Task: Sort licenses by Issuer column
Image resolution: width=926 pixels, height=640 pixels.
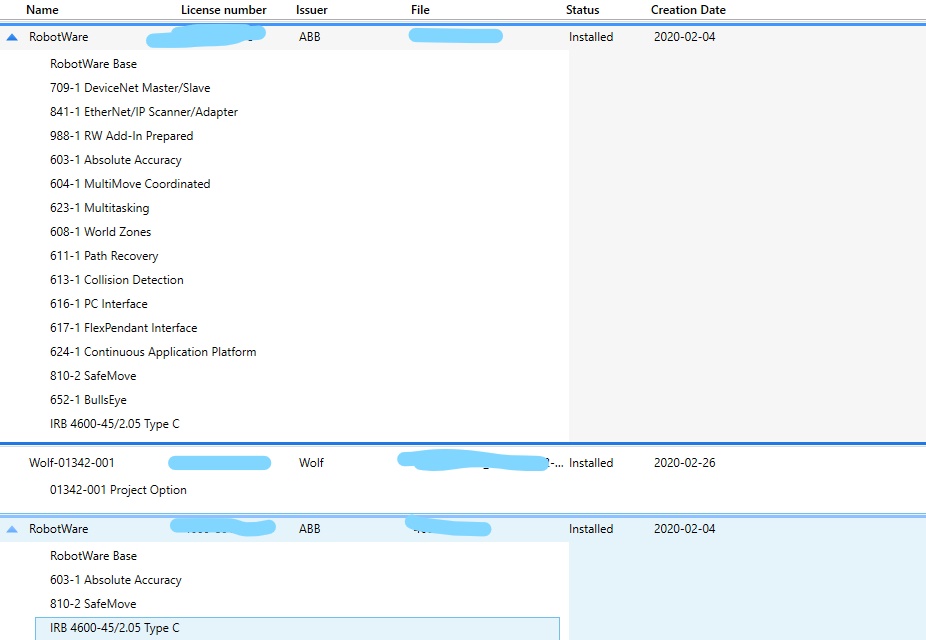Action: coord(311,10)
